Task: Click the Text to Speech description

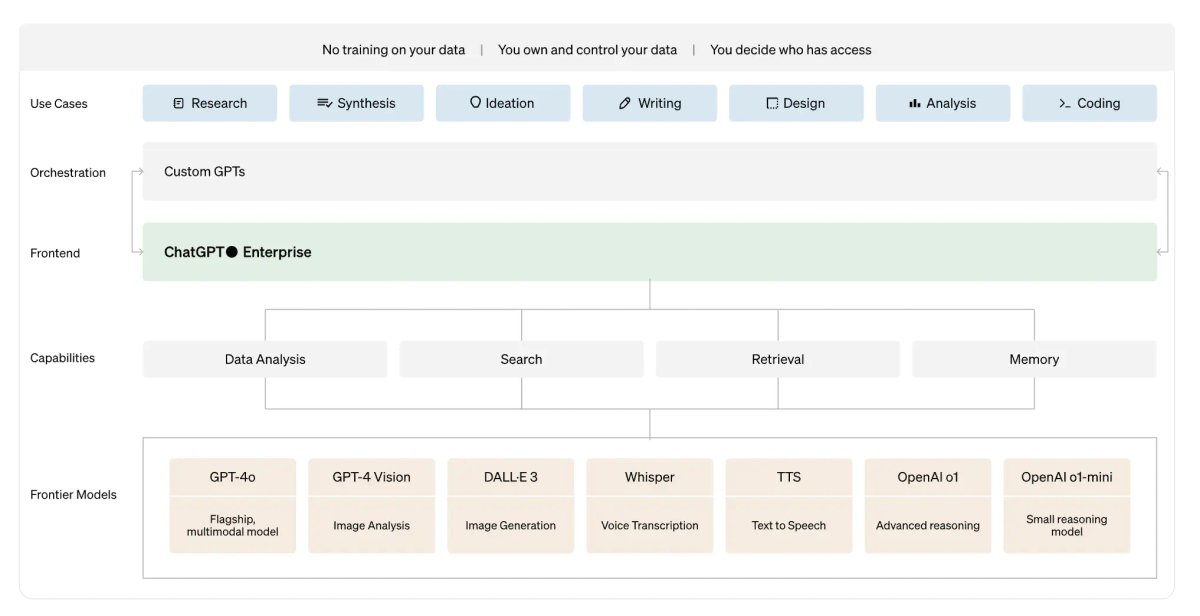Action: 789,525
